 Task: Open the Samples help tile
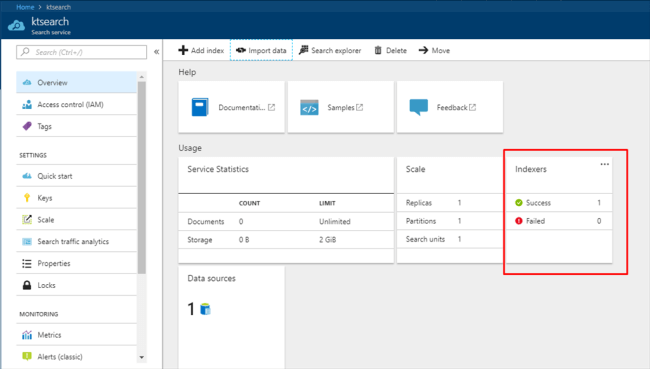pos(340,107)
